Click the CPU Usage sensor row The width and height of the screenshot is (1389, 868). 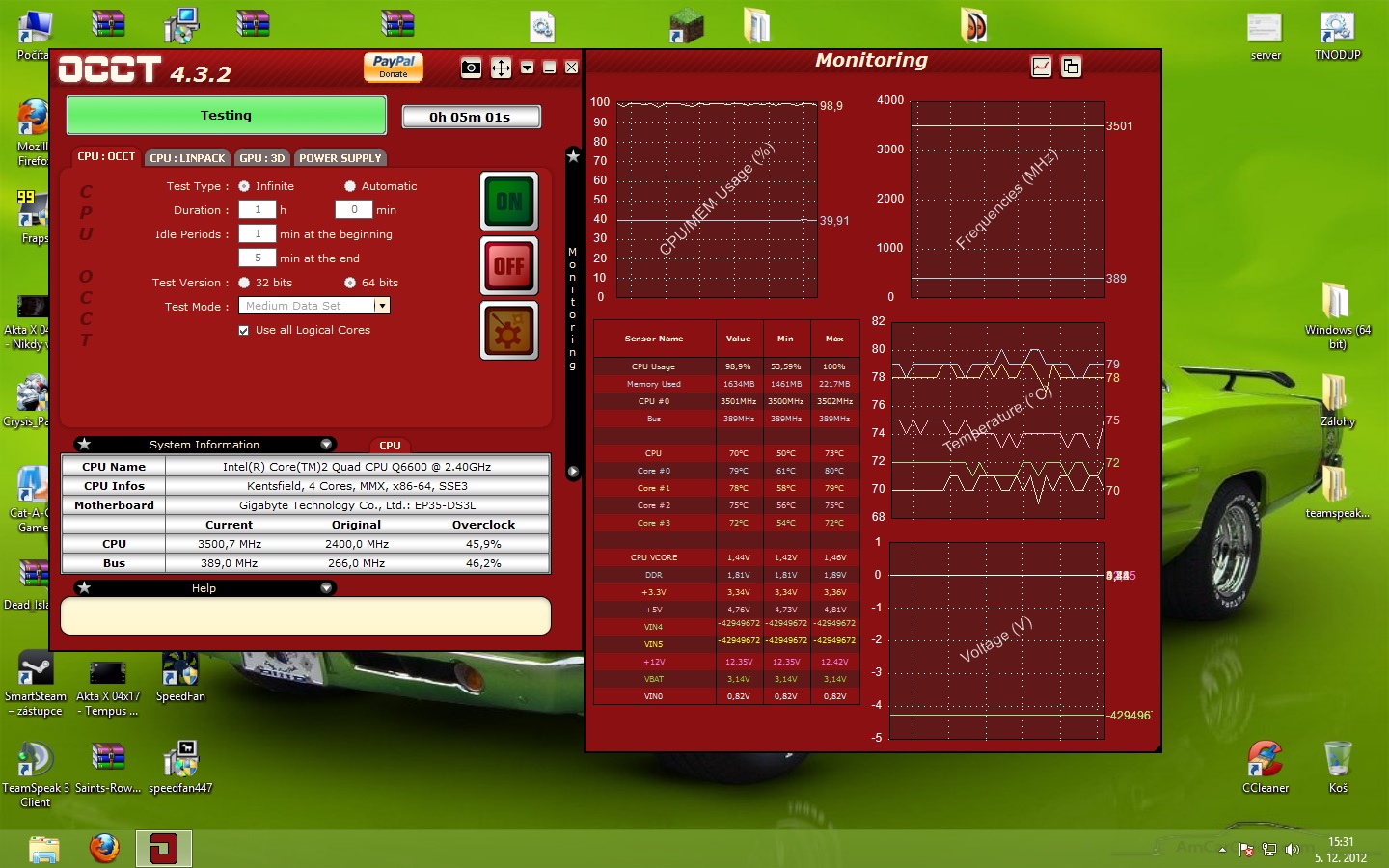[726, 366]
